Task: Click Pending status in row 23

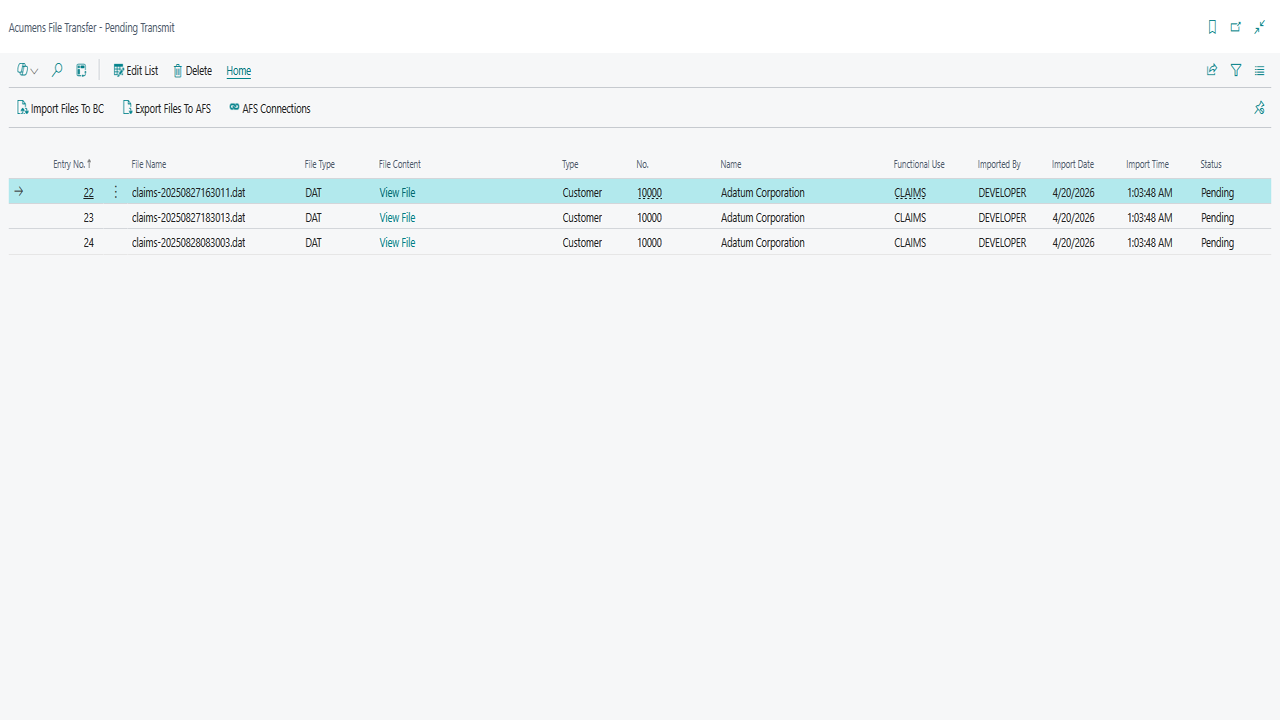Action: [x=1217, y=218]
